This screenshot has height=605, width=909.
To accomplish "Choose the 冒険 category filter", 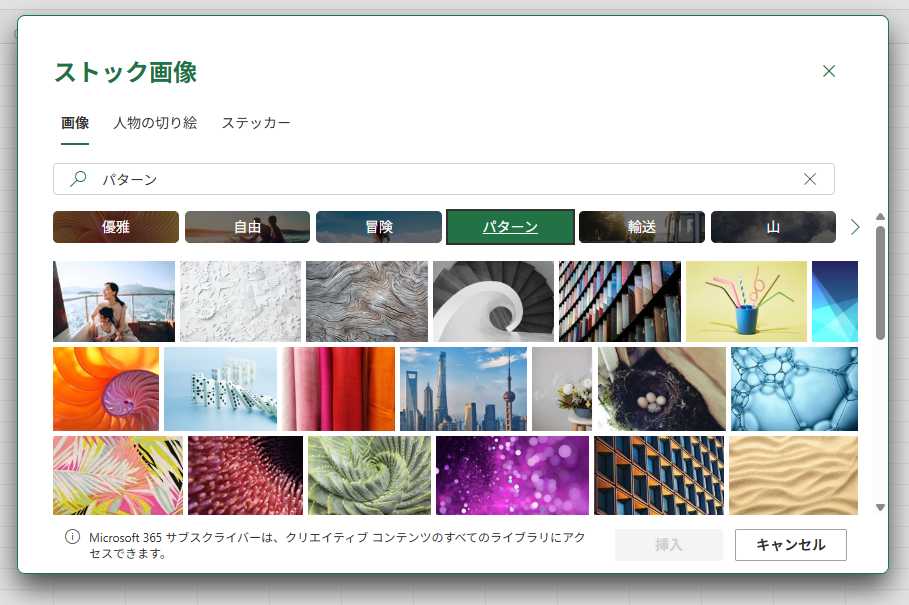I will tap(379, 227).
